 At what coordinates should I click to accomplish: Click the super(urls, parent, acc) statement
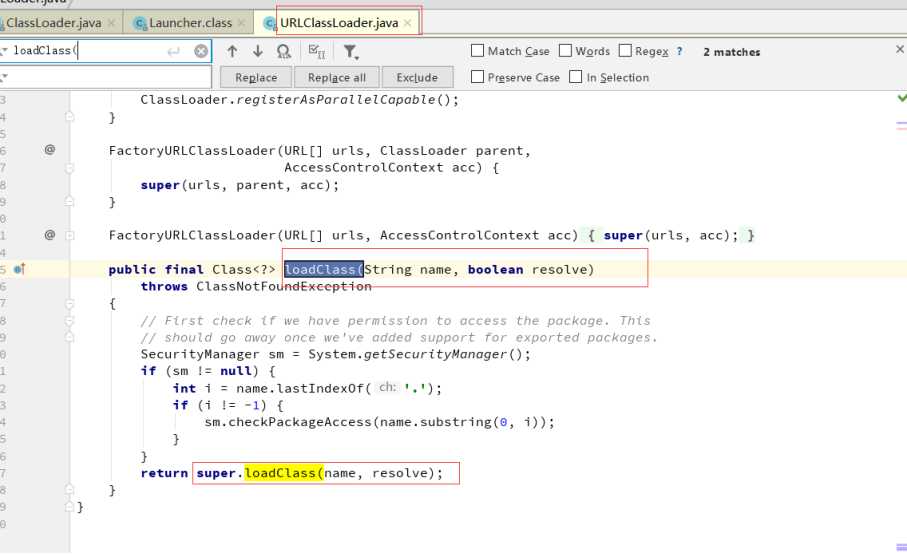(x=239, y=185)
